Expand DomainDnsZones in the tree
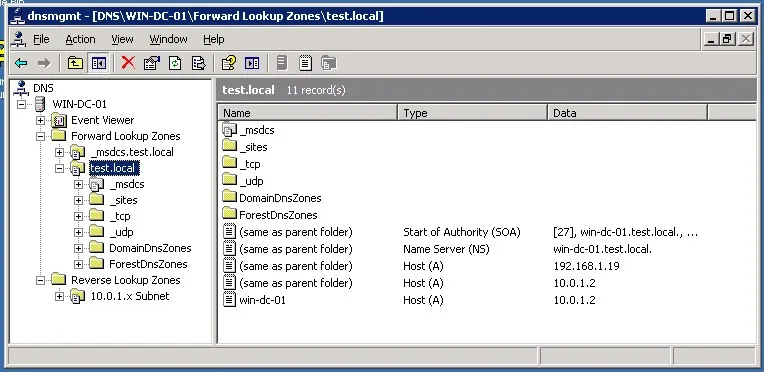The width and height of the screenshot is (764, 372). click(78, 248)
